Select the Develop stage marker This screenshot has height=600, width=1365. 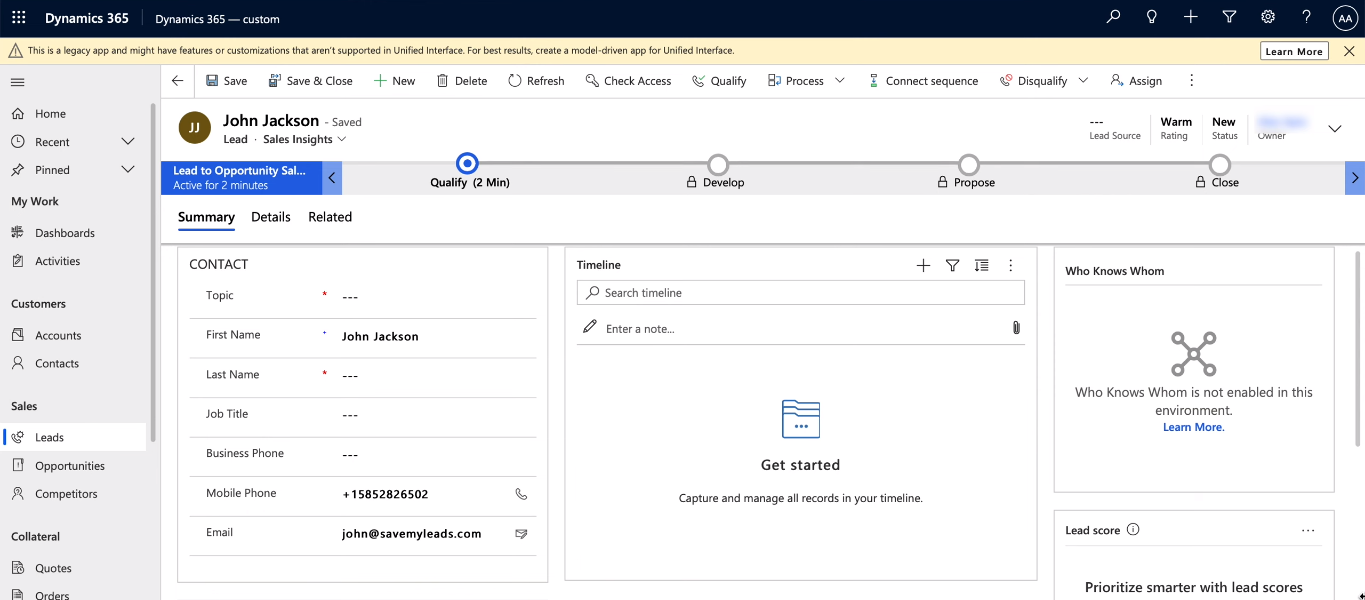click(717, 164)
